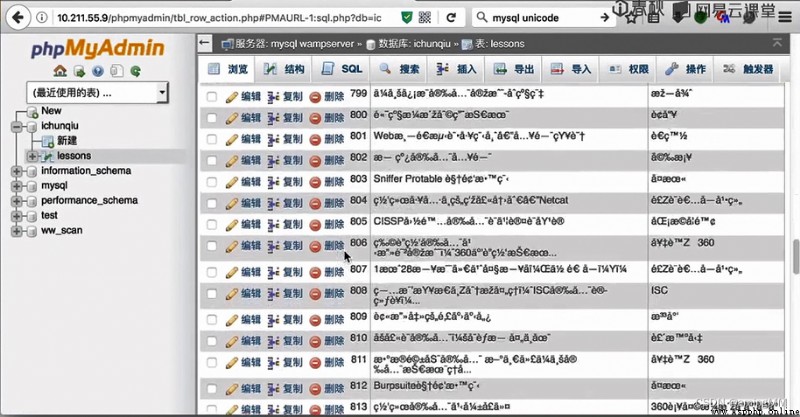The image size is (800, 417).
Task: Tick checkbox for row 800
Action: [212, 118]
